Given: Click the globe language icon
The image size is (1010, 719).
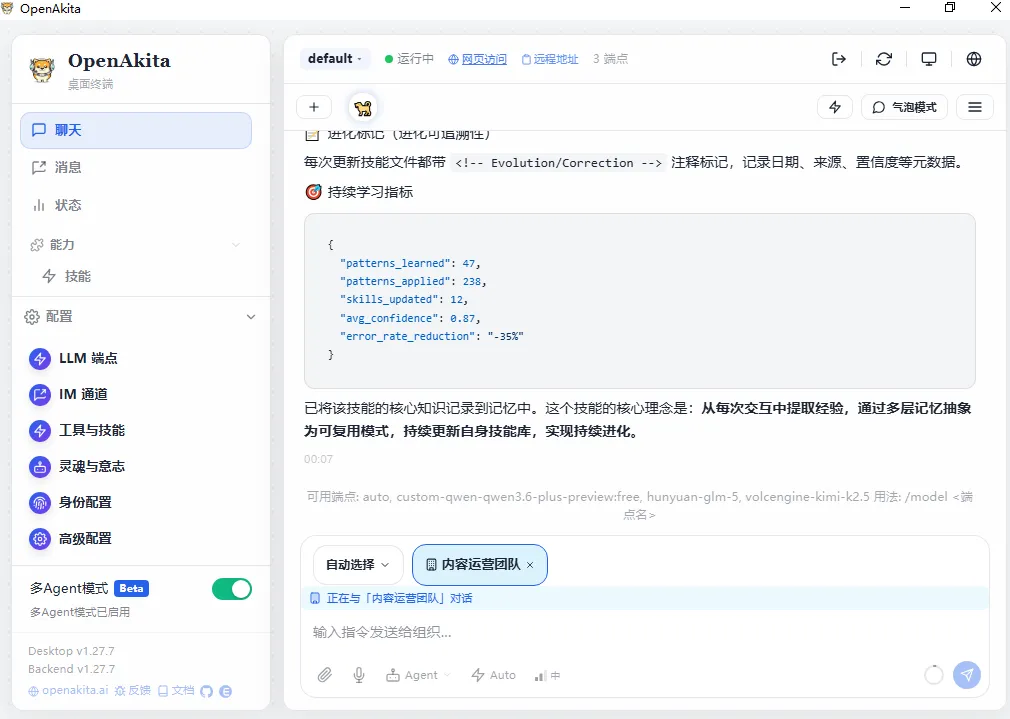Looking at the screenshot, I should click(x=974, y=59).
